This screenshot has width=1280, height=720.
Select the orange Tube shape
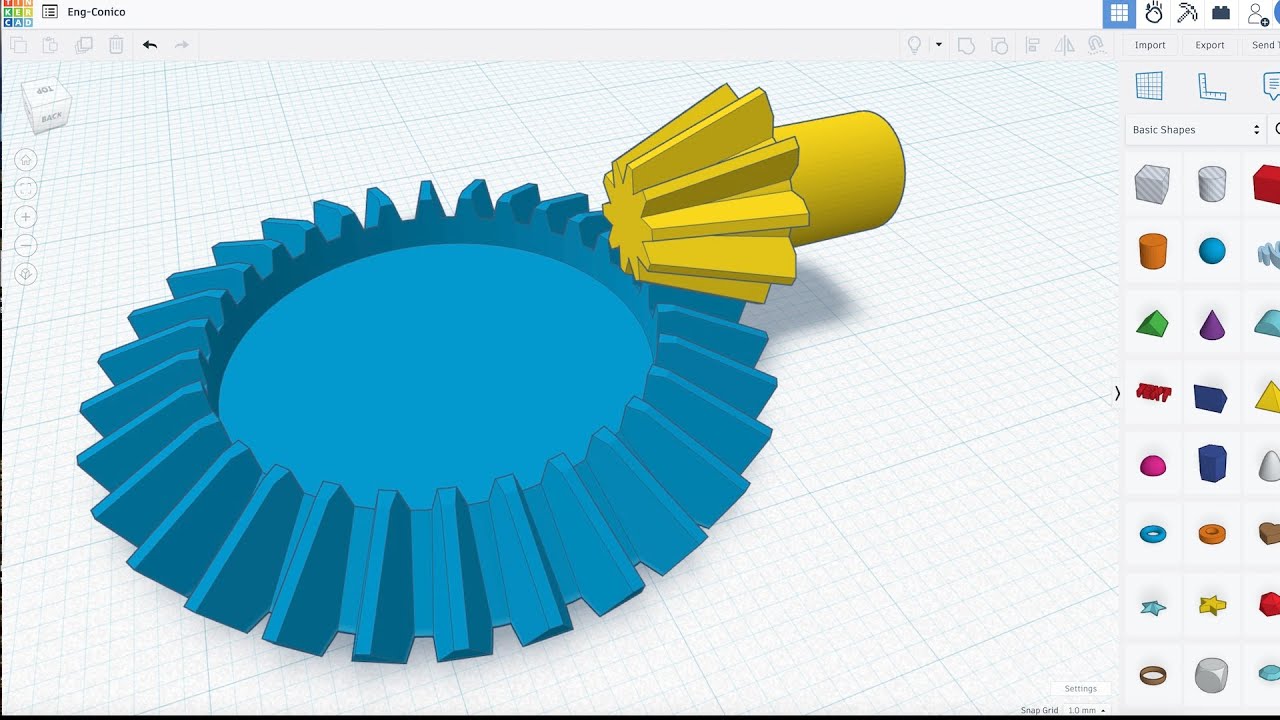[1212, 534]
